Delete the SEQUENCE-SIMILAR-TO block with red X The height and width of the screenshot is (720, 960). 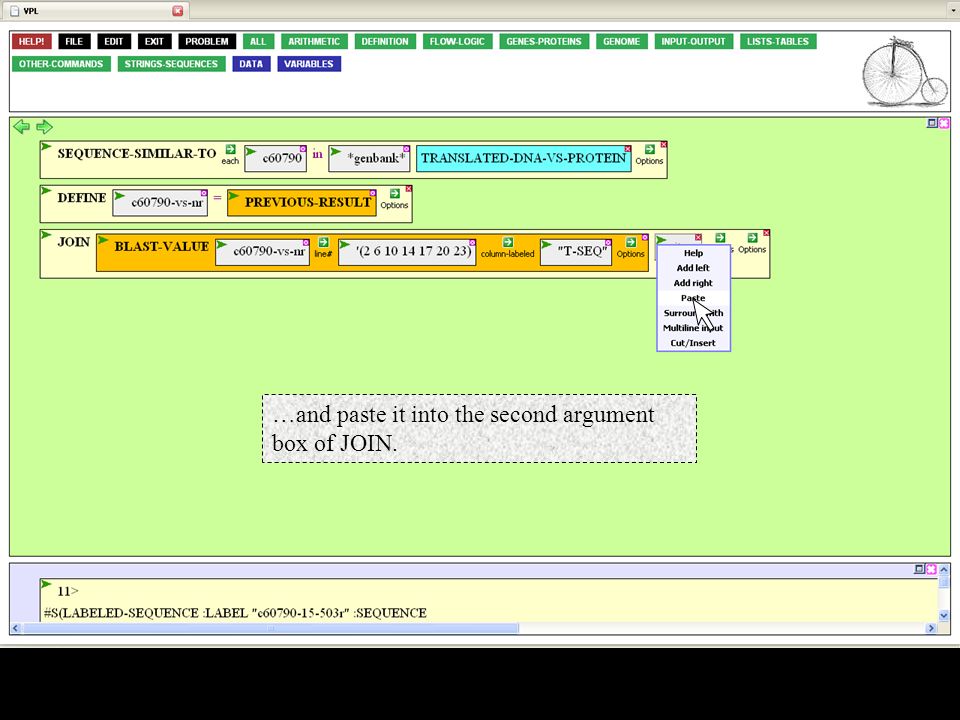click(x=664, y=144)
